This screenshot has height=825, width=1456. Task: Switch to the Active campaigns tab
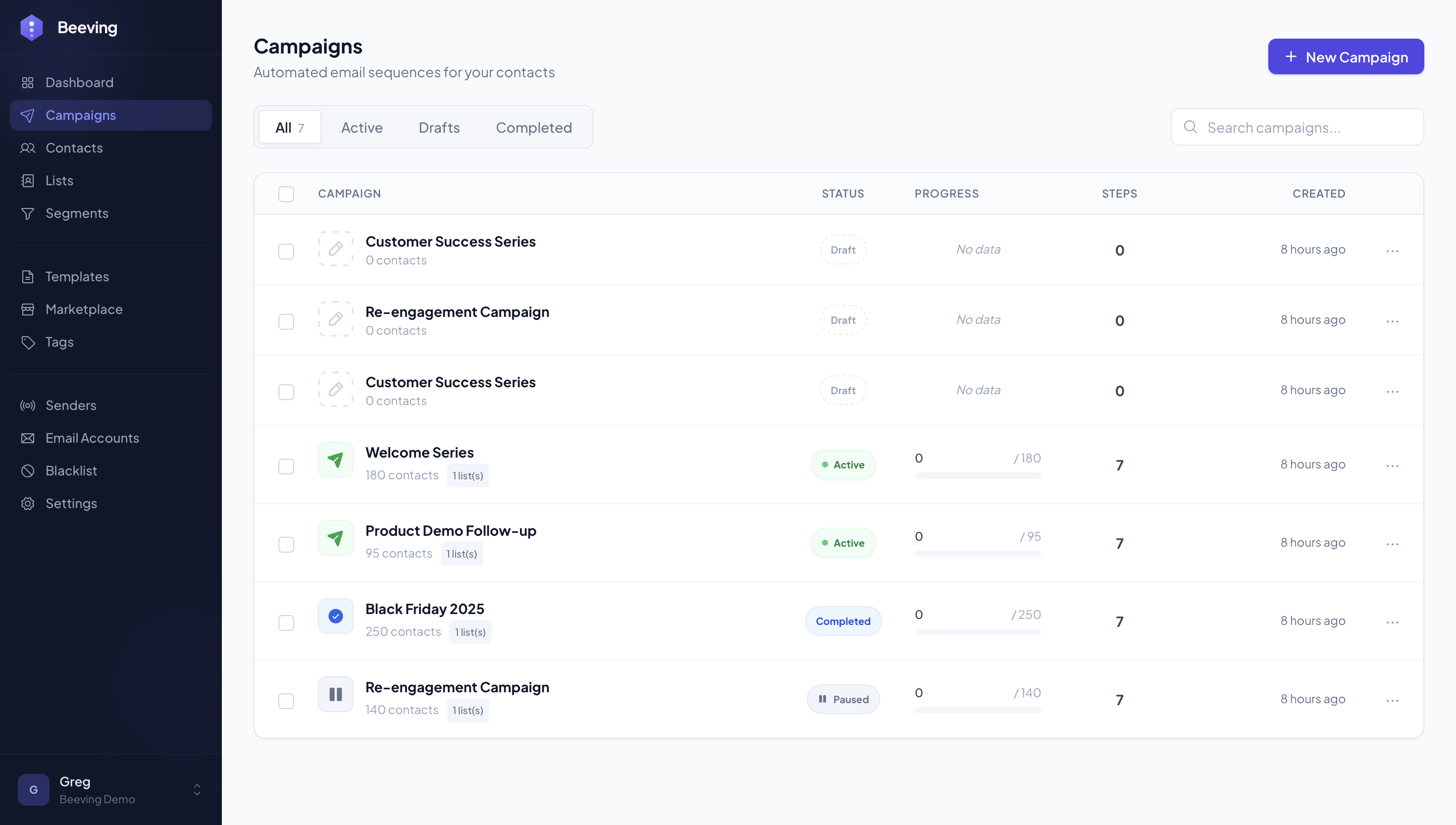point(362,127)
